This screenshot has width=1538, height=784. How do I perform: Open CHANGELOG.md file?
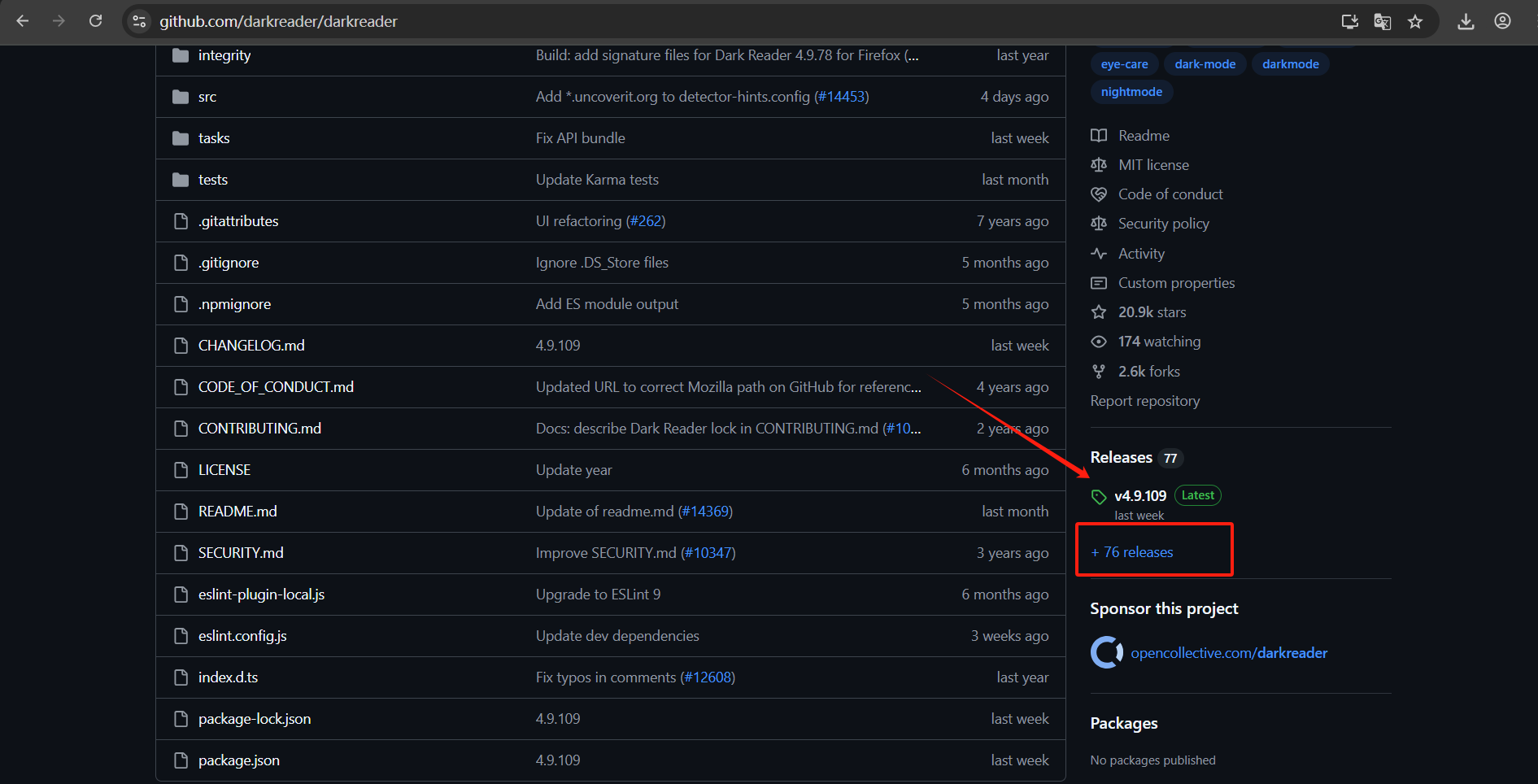tap(251, 346)
